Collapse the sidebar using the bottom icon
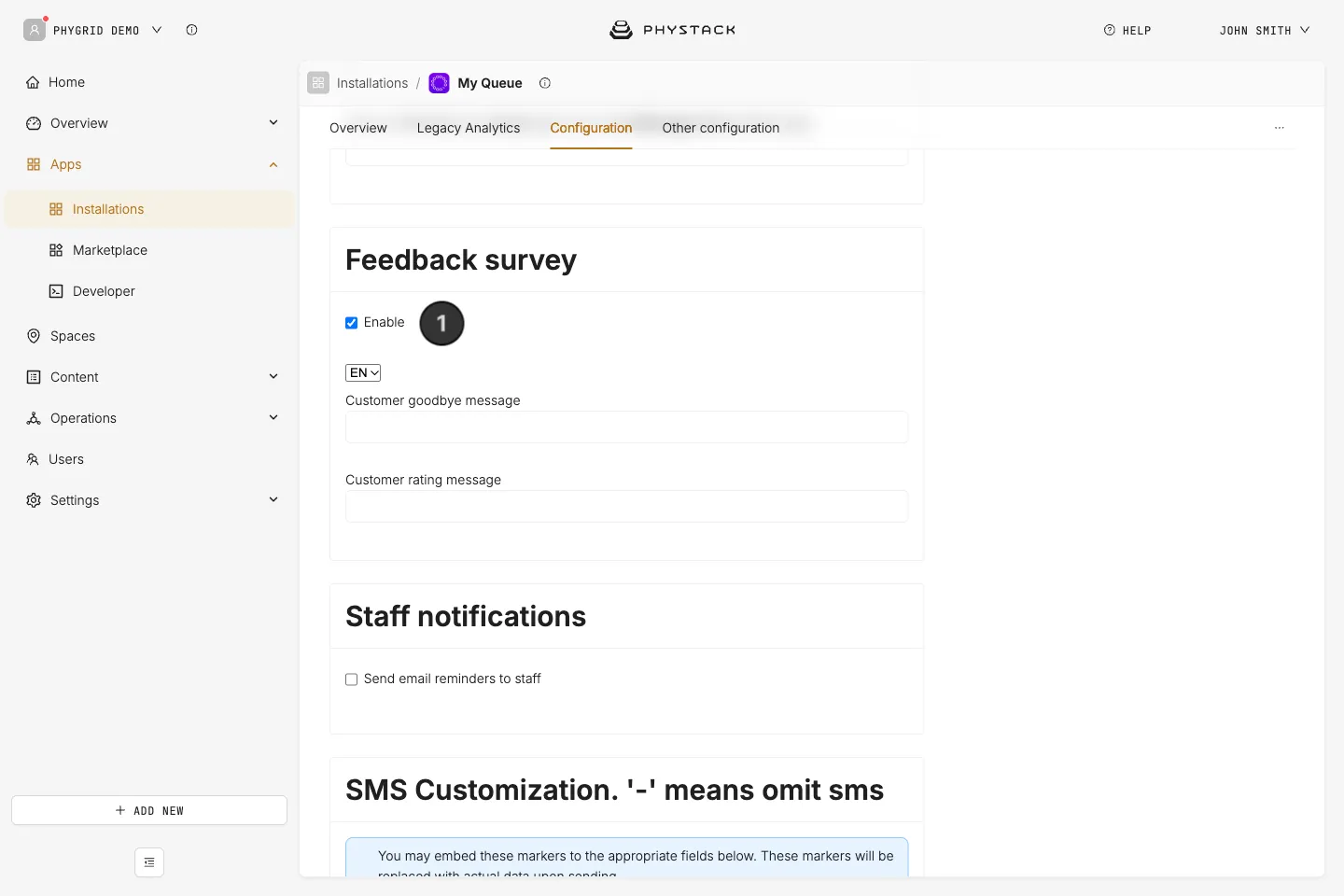 (149, 862)
